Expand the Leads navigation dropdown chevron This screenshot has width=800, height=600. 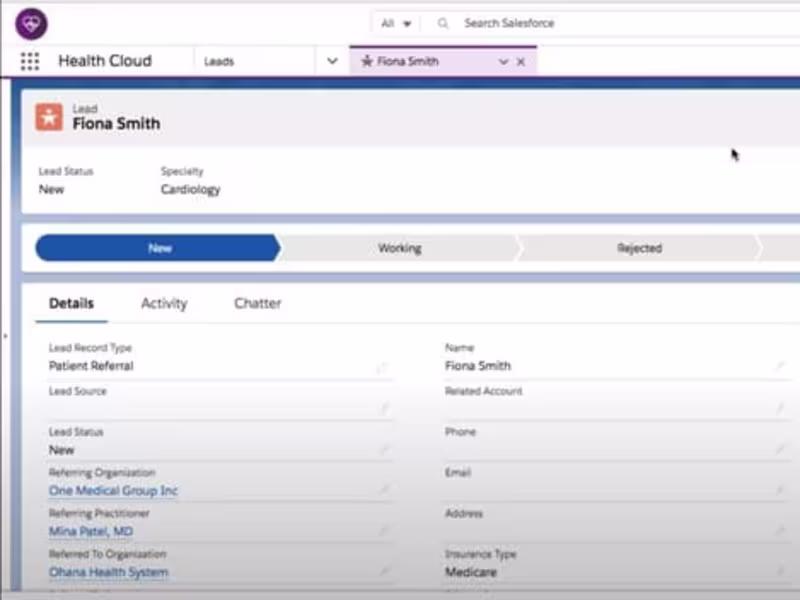[332, 61]
